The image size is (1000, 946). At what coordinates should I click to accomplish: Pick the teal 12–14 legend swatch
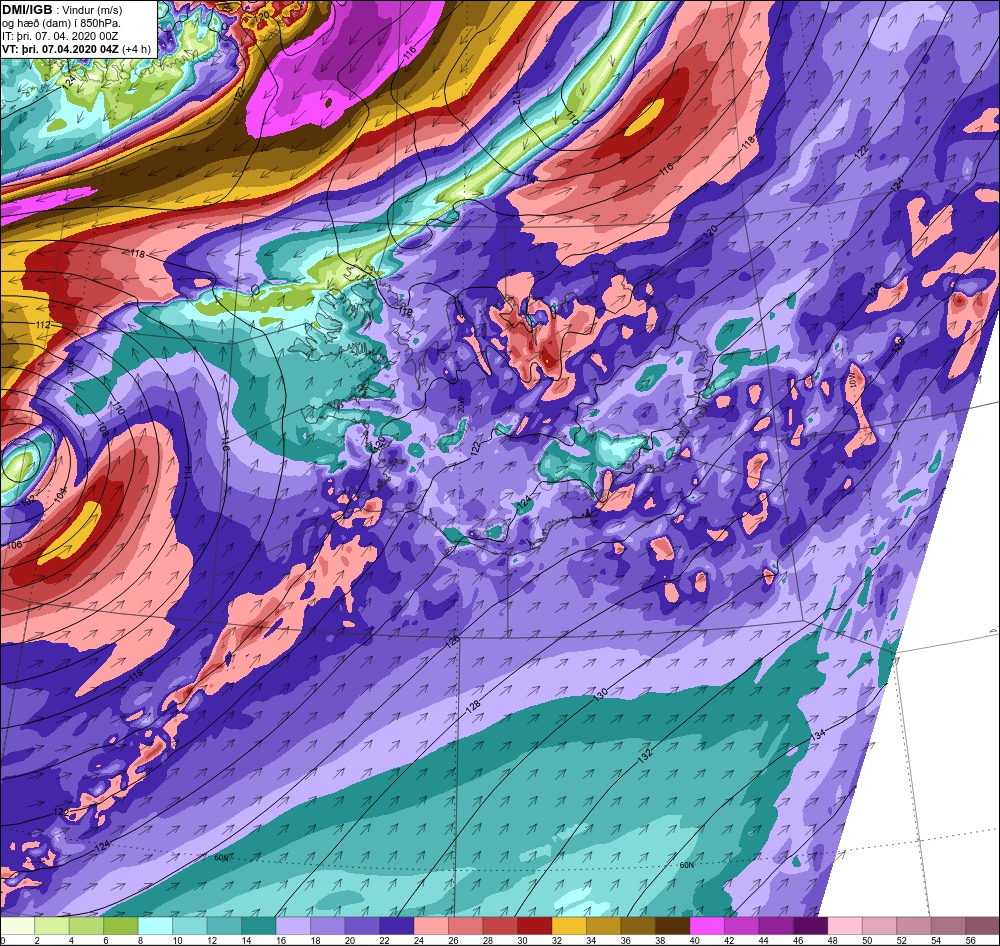pos(224,924)
